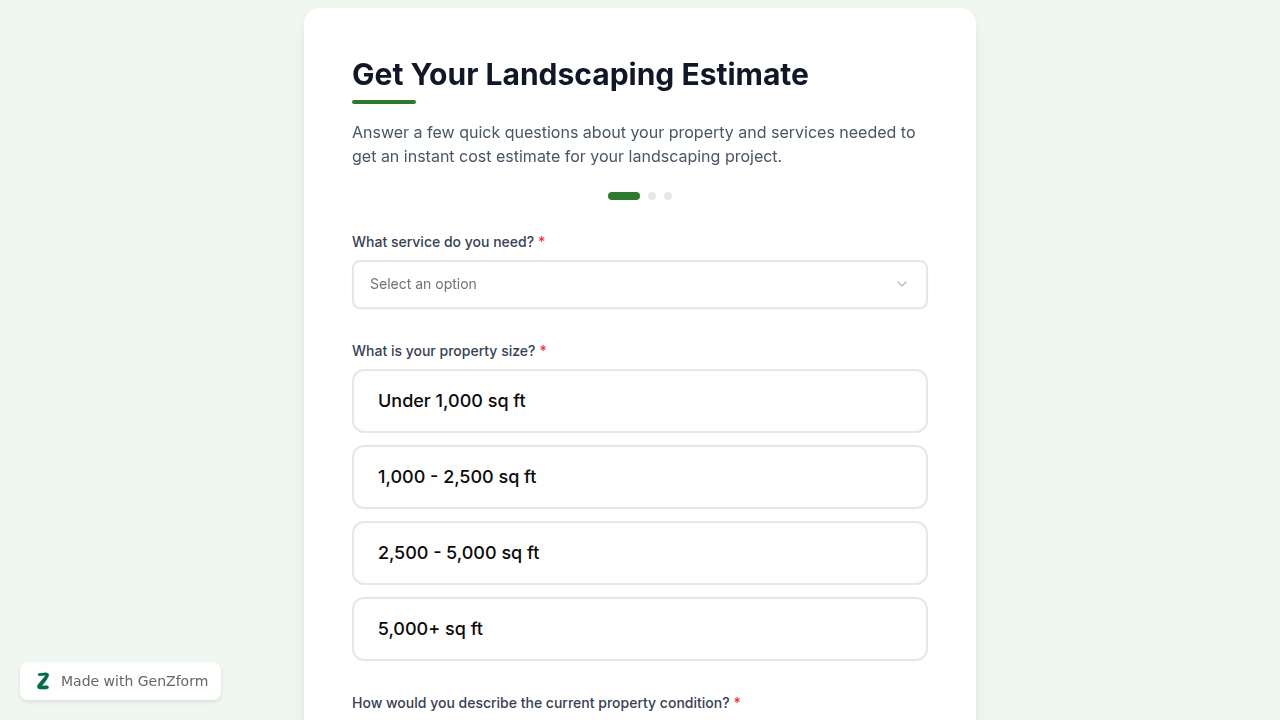Click the filled green step-one progress bar
This screenshot has height=720, width=1280.
(x=623, y=196)
